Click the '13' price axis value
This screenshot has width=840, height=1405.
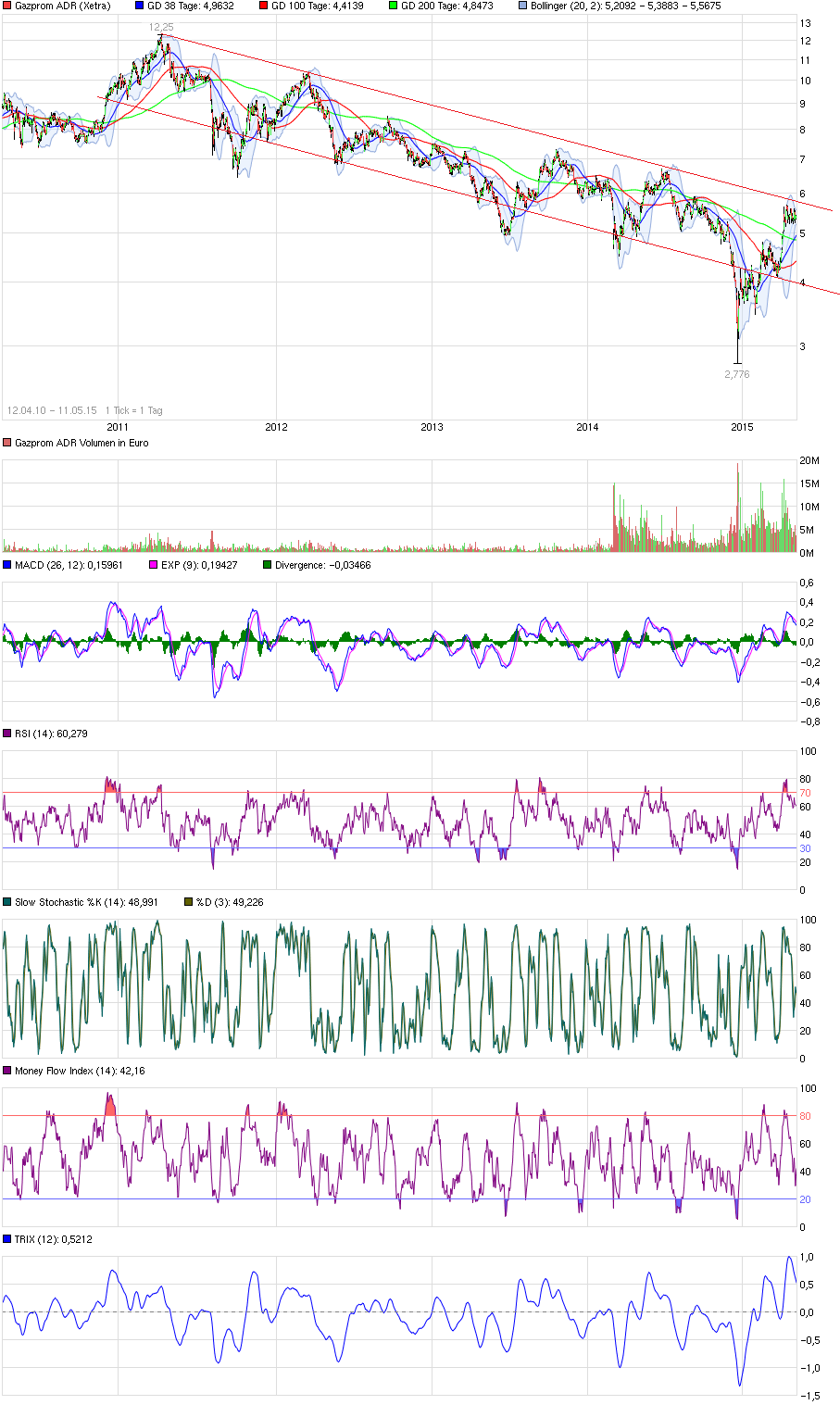click(806, 23)
